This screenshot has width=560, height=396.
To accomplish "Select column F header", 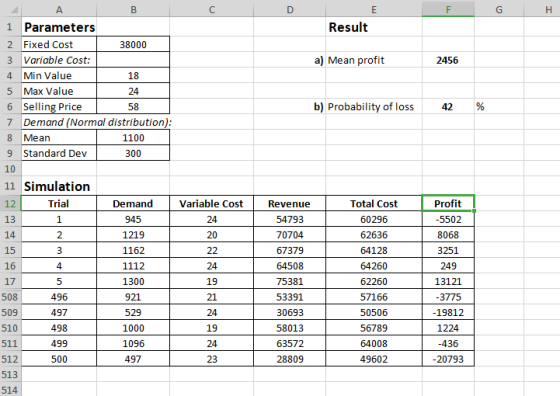I will click(x=448, y=9).
